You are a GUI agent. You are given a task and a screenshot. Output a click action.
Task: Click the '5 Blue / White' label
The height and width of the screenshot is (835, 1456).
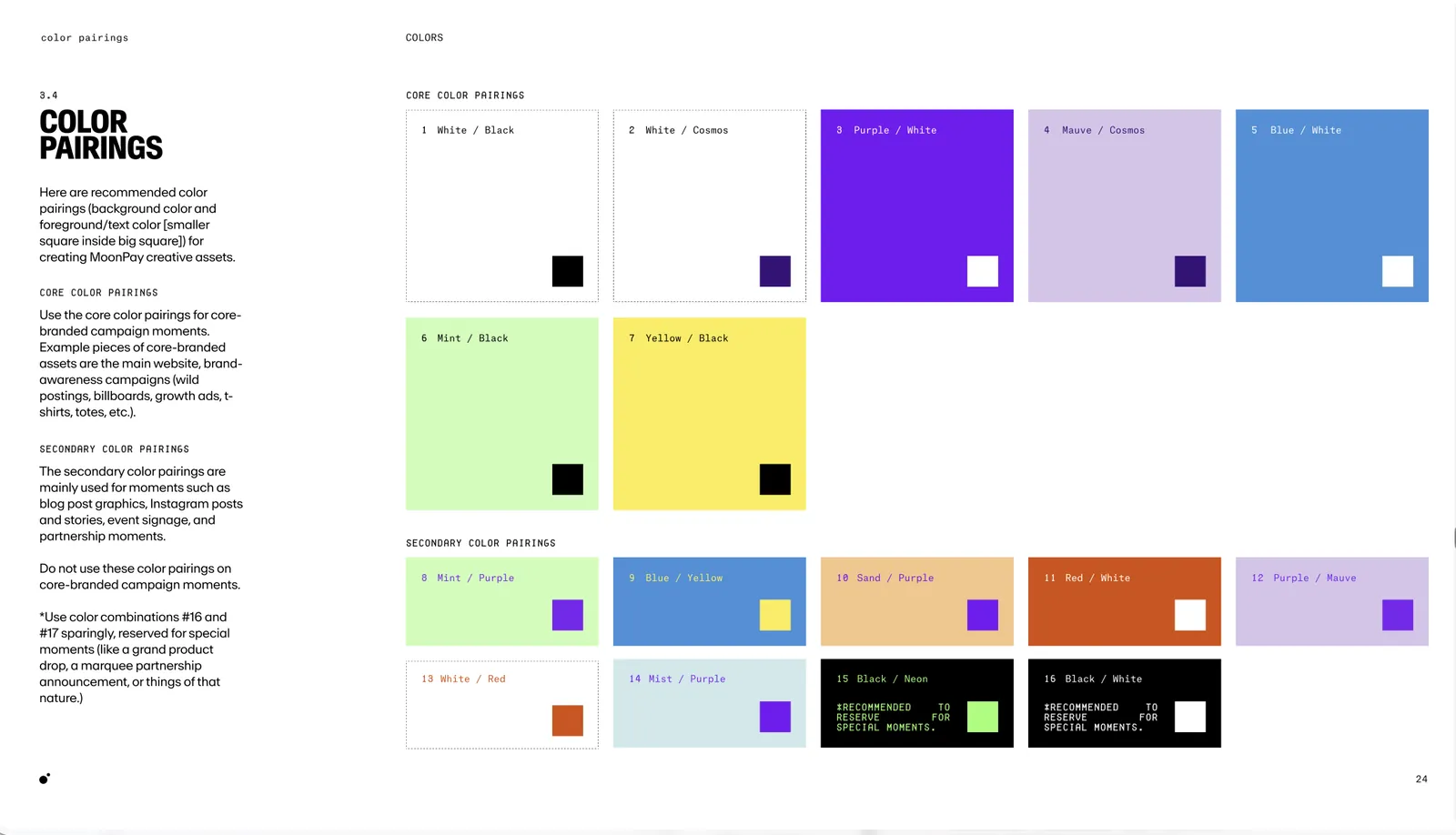1296,130
